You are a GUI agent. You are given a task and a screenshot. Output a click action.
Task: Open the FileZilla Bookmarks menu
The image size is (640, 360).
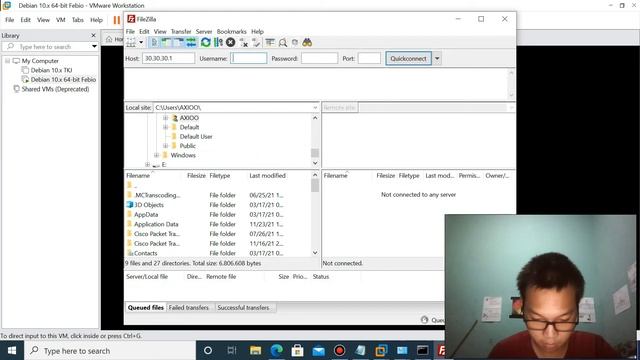point(231,31)
